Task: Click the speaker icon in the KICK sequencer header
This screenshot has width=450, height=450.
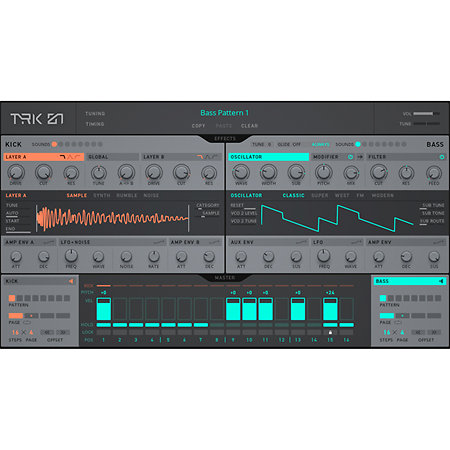Action: pos(71,281)
